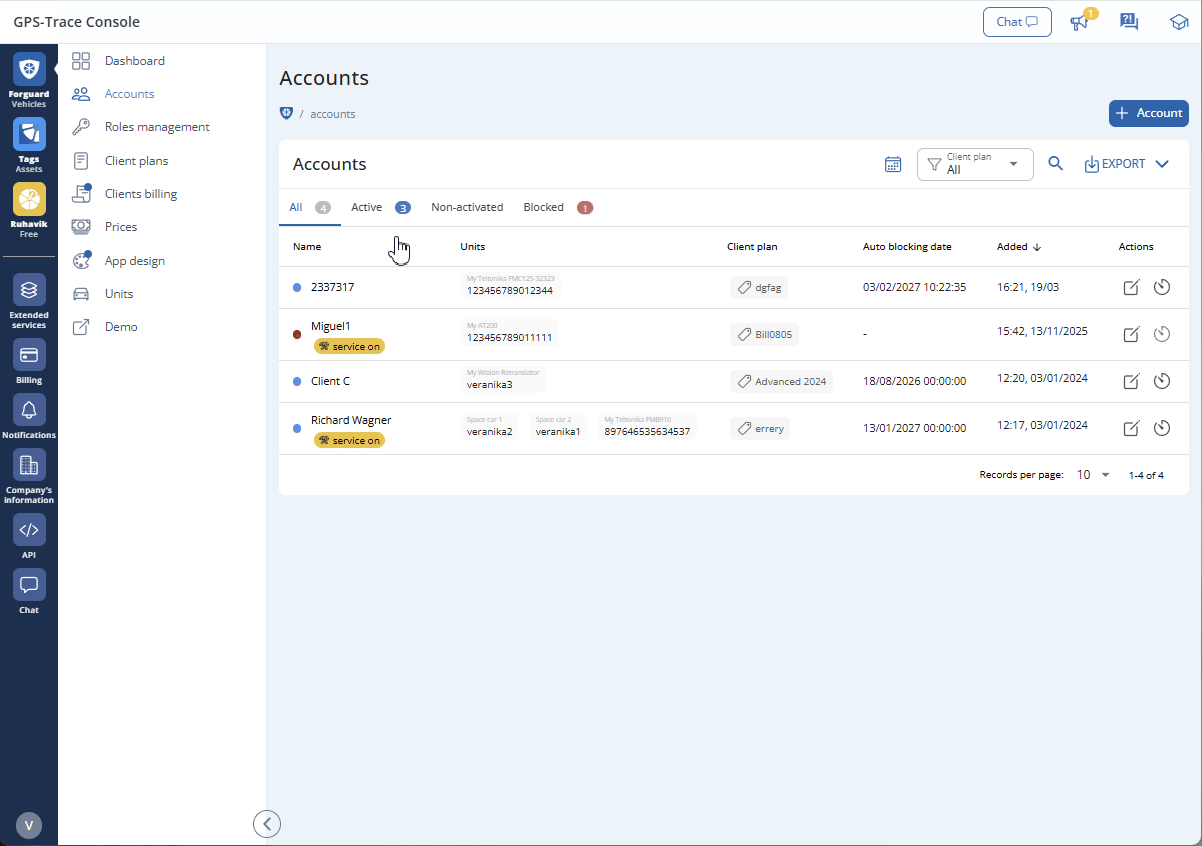Click the dgfag client plan tag
Screen dimensions: 1202x846
click(x=759, y=288)
